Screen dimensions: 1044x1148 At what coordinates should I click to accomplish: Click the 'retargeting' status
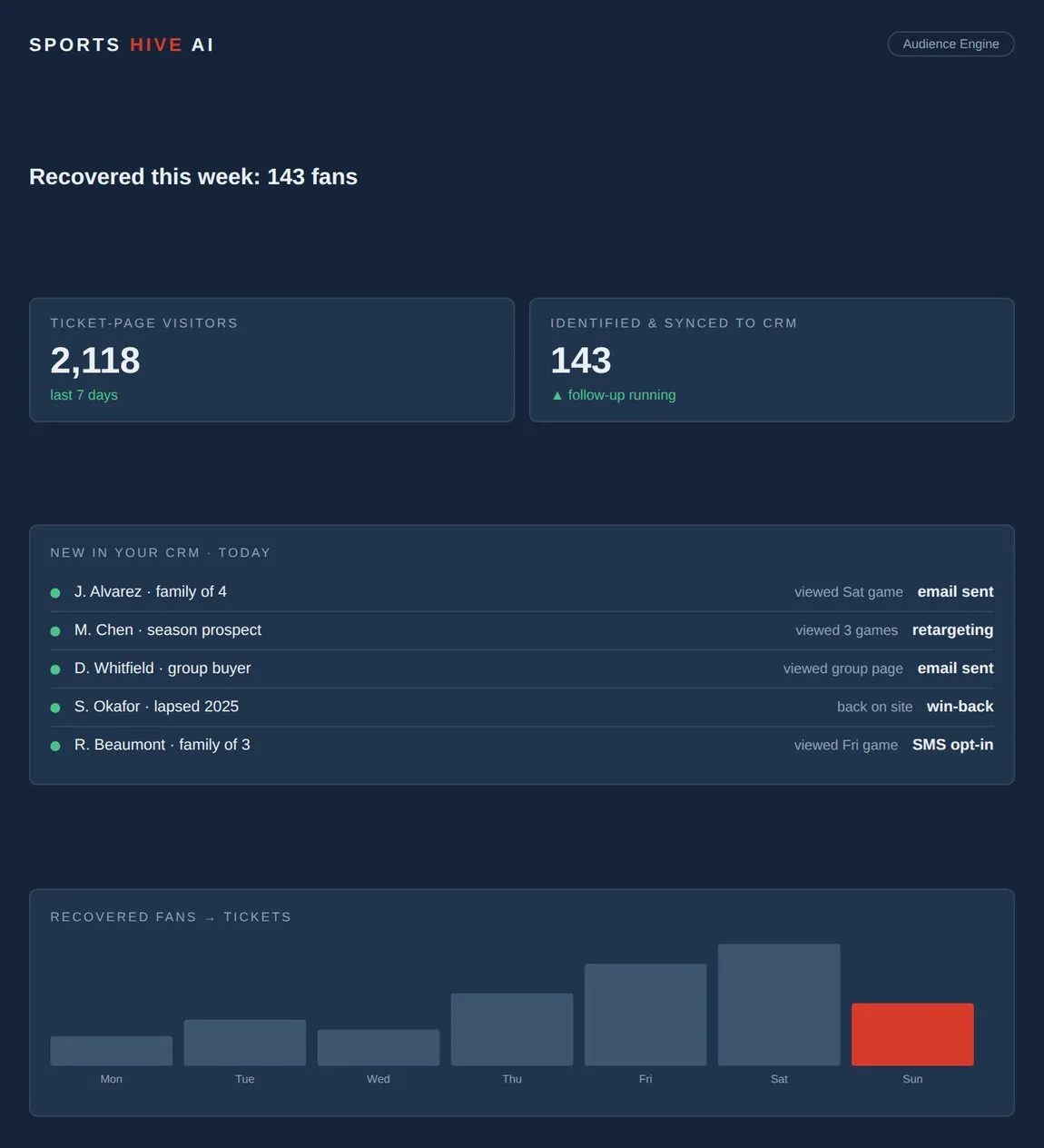point(952,630)
